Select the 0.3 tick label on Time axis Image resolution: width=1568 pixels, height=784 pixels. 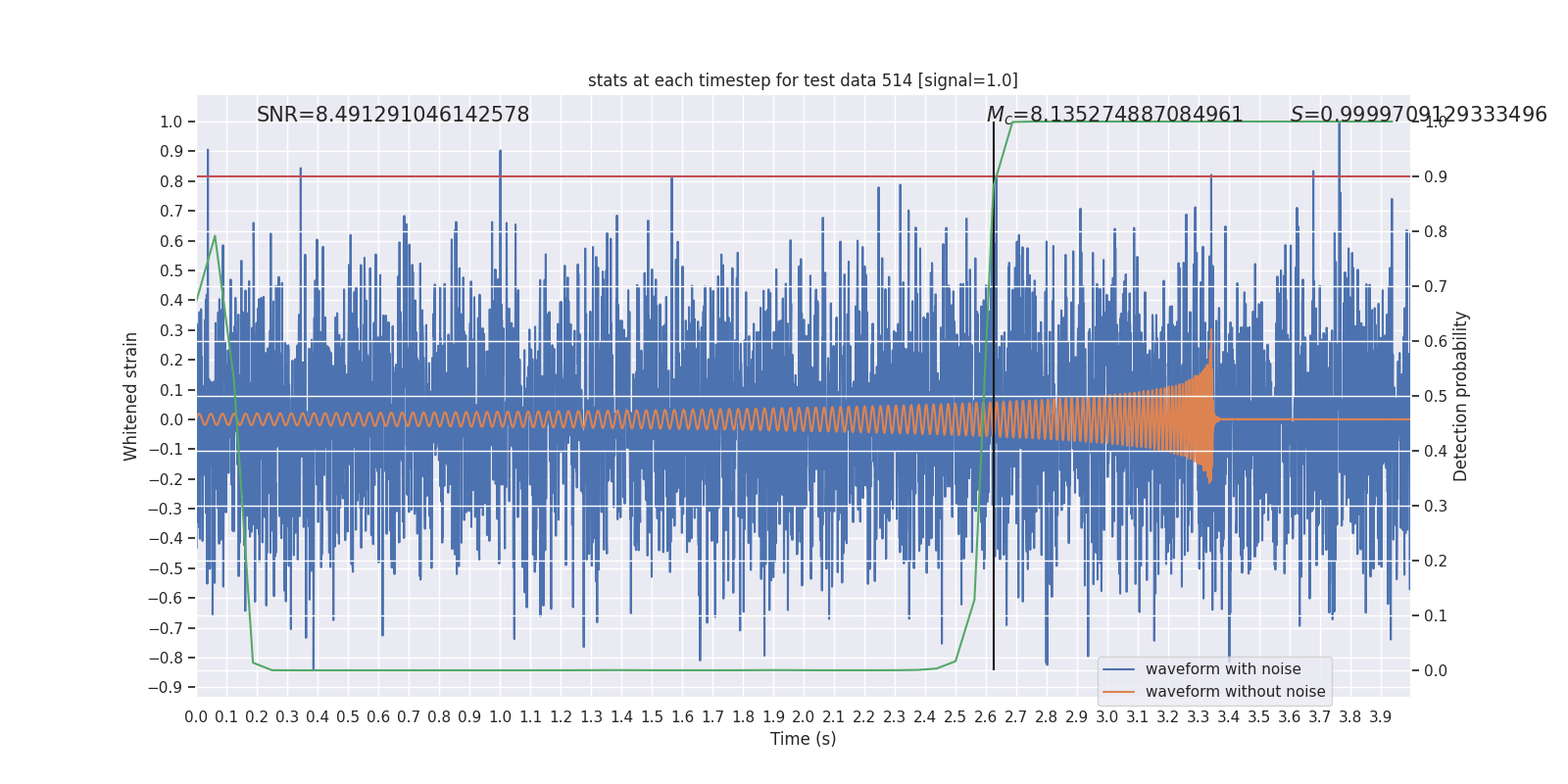(x=287, y=717)
